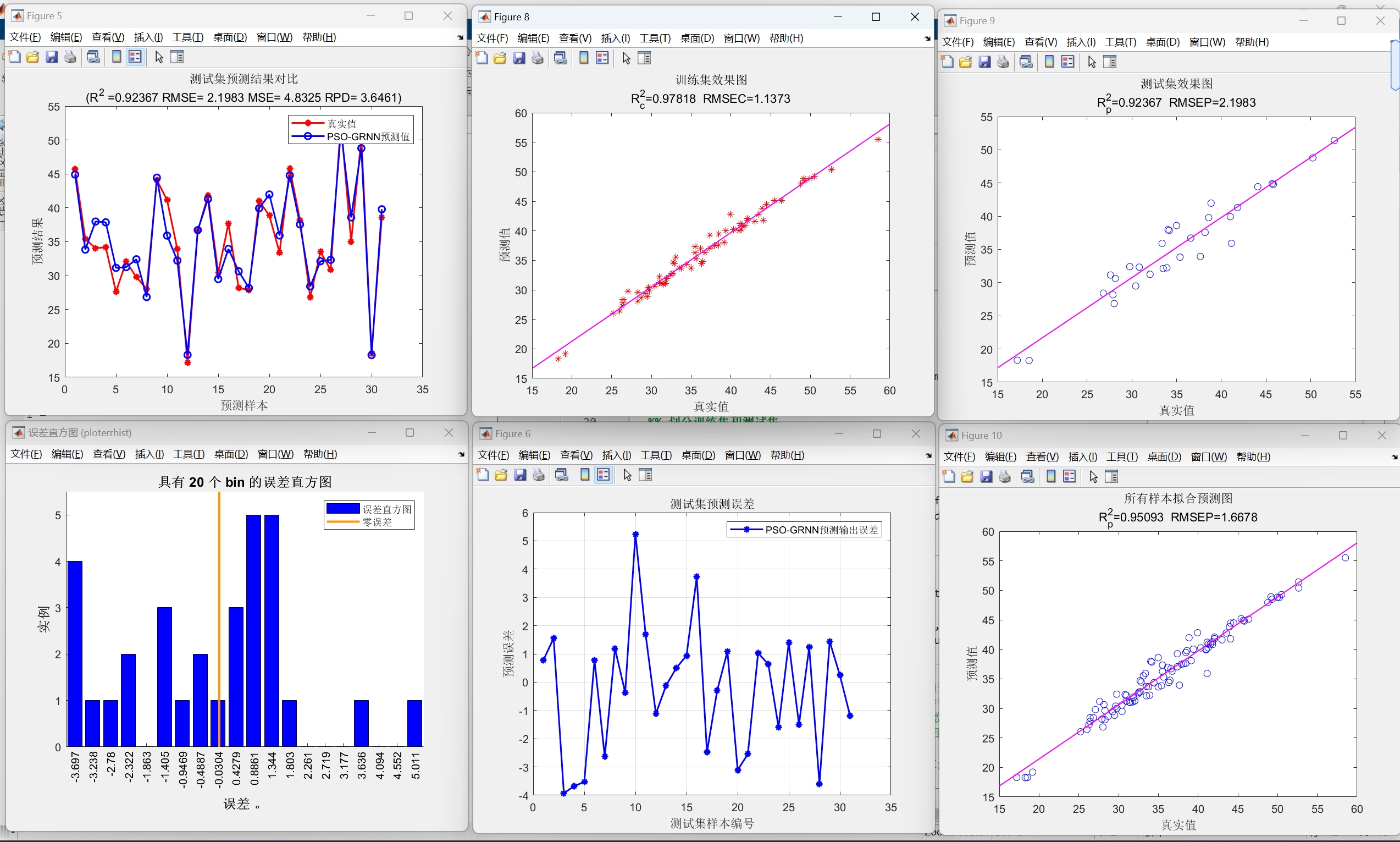Viewport: 1400px width, 842px height.
Task: Toggle Insert Legend off in Figure 5
Action: pyautogui.click(x=135, y=57)
